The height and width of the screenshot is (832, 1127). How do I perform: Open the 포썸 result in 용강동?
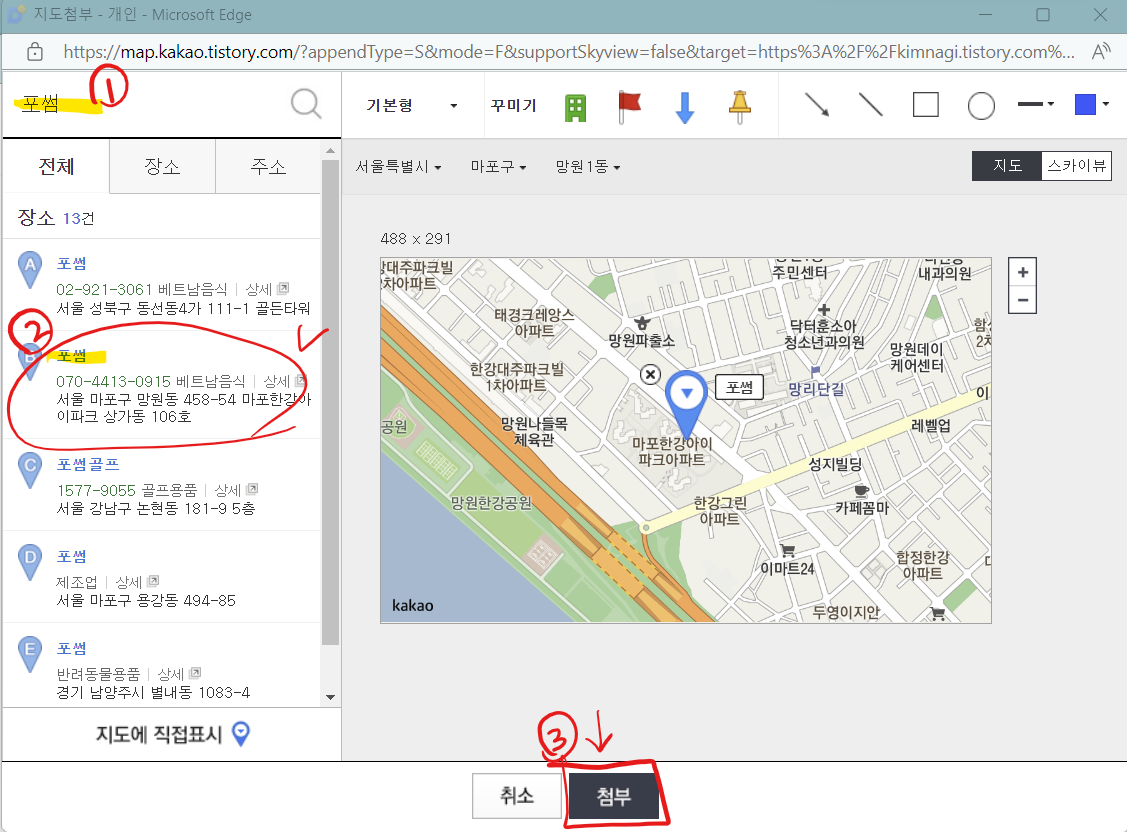(71, 556)
